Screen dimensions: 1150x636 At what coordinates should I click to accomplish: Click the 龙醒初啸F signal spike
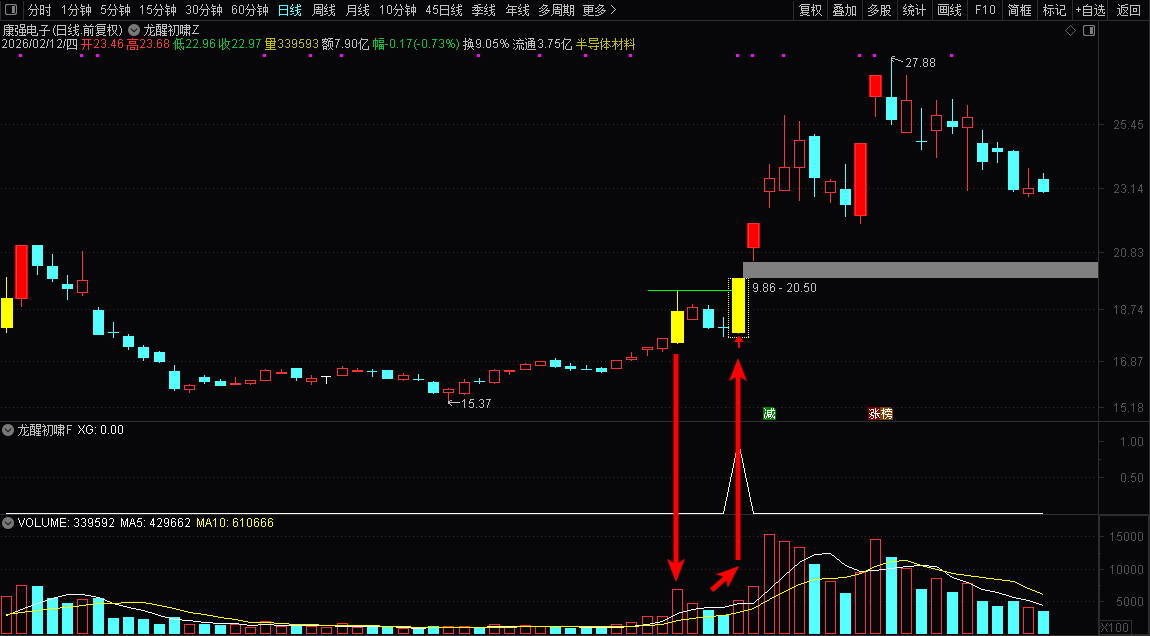tap(739, 480)
